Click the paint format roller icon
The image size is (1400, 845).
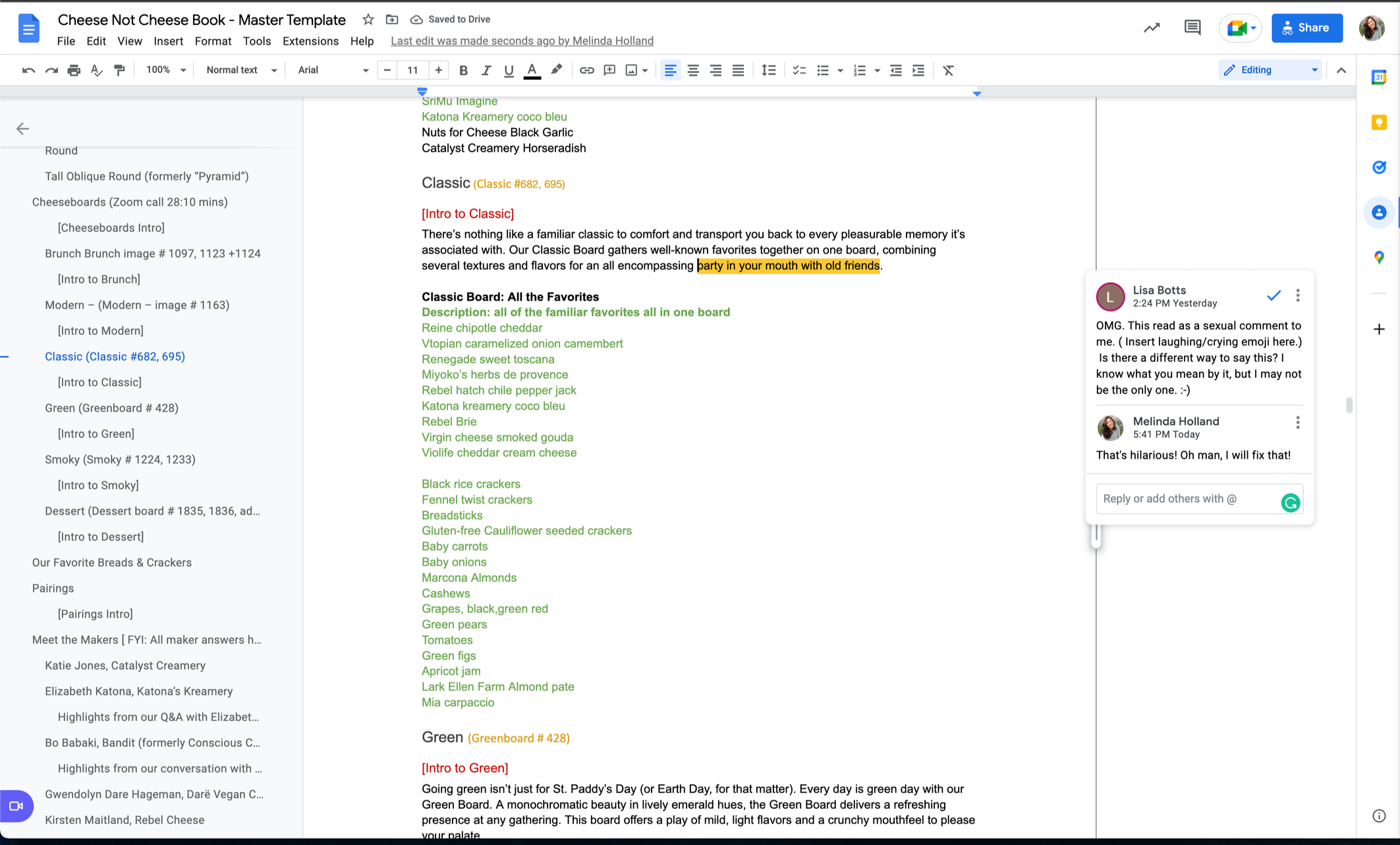coord(119,71)
